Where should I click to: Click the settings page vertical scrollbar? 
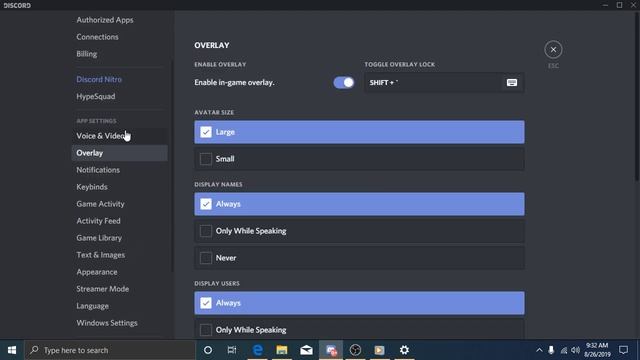click(637, 96)
